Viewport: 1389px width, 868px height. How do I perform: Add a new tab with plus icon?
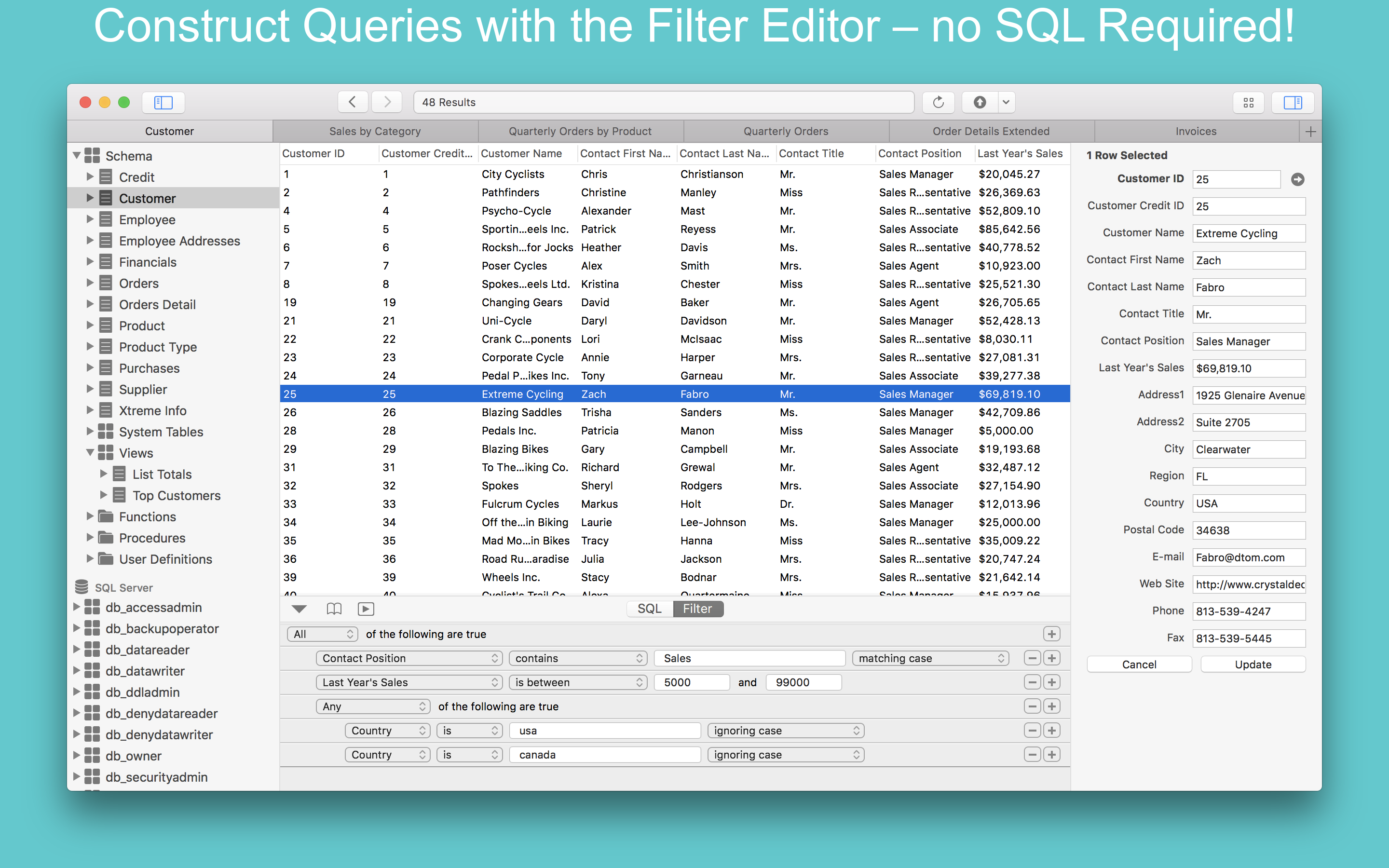1310,132
